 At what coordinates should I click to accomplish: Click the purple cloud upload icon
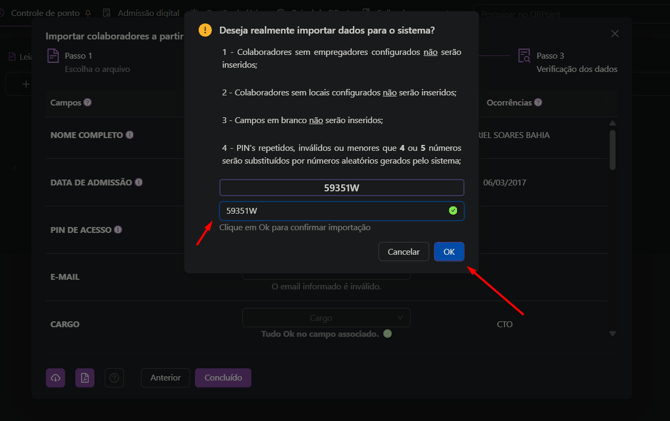[x=56, y=378]
